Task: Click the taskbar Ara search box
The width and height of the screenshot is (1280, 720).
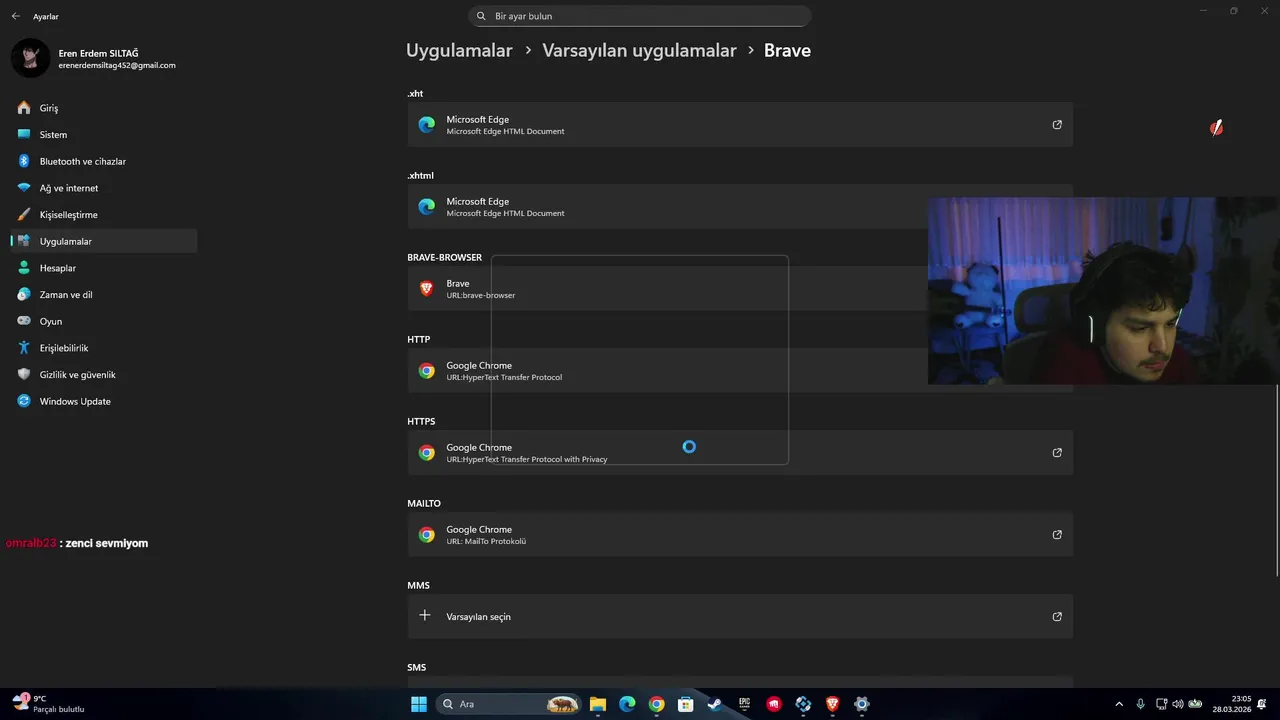Action: 509,704
